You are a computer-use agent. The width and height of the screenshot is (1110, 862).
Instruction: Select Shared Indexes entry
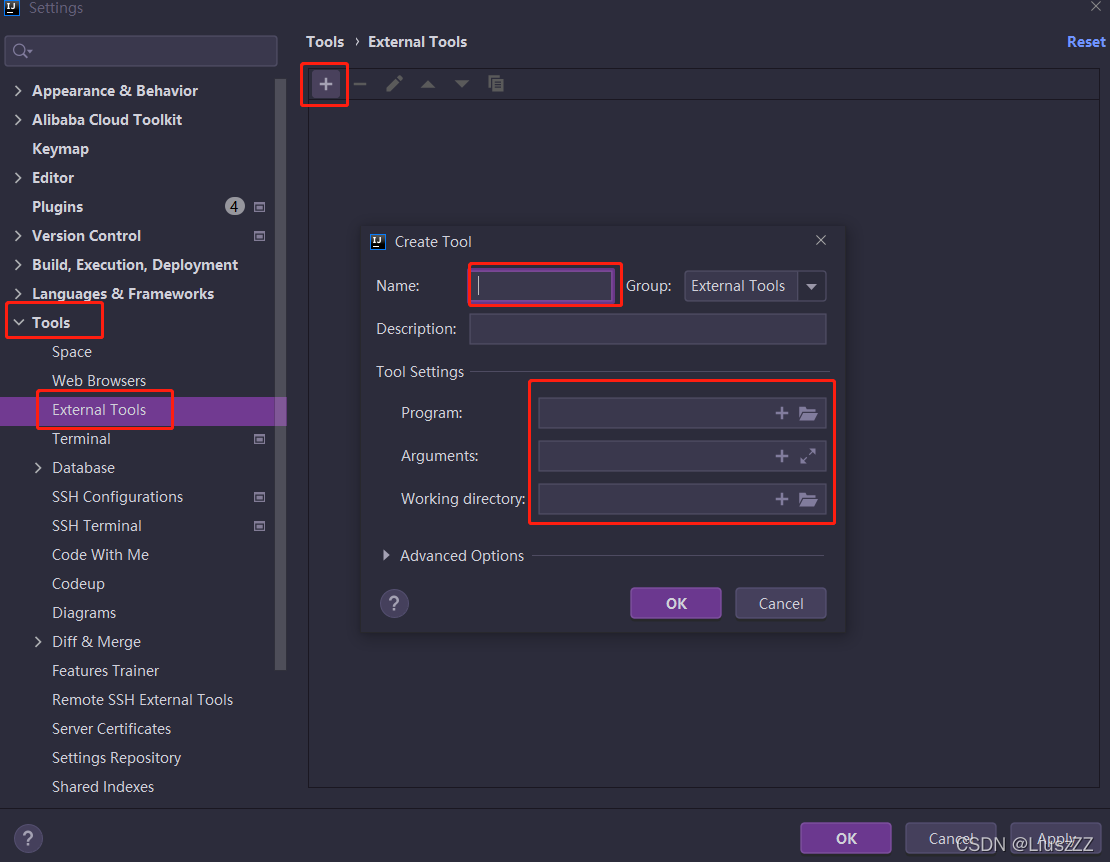tap(103, 787)
